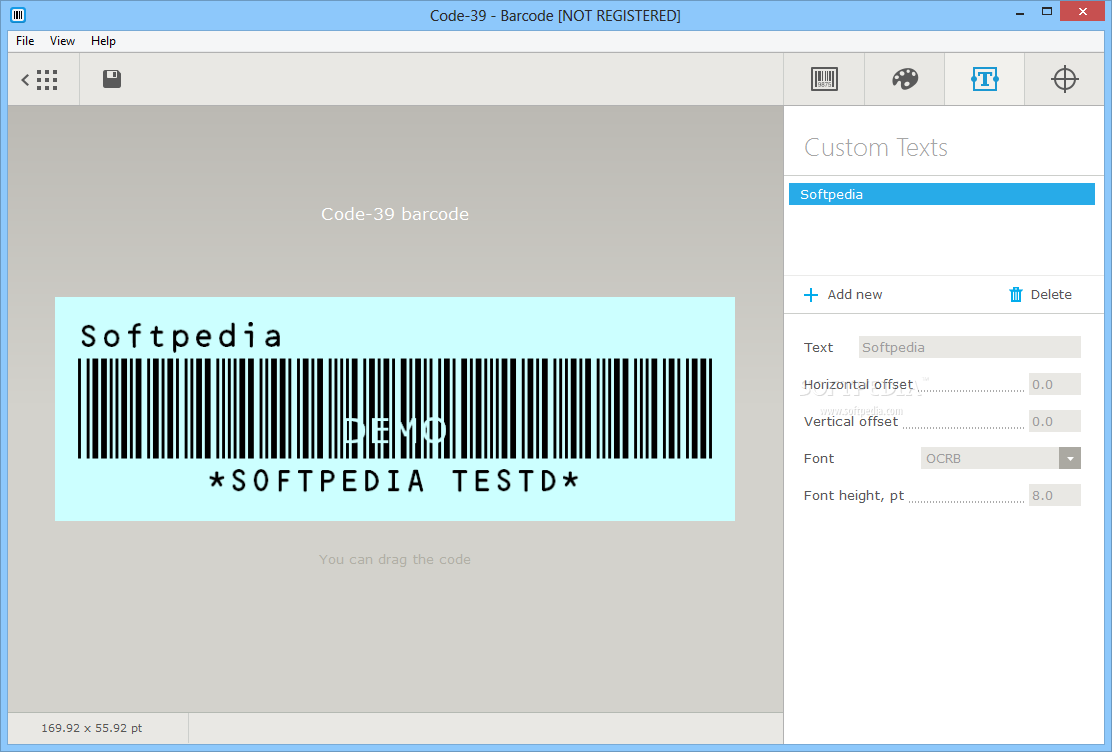Expand the Font dropdown arrow
This screenshot has width=1112, height=752.
click(1069, 458)
